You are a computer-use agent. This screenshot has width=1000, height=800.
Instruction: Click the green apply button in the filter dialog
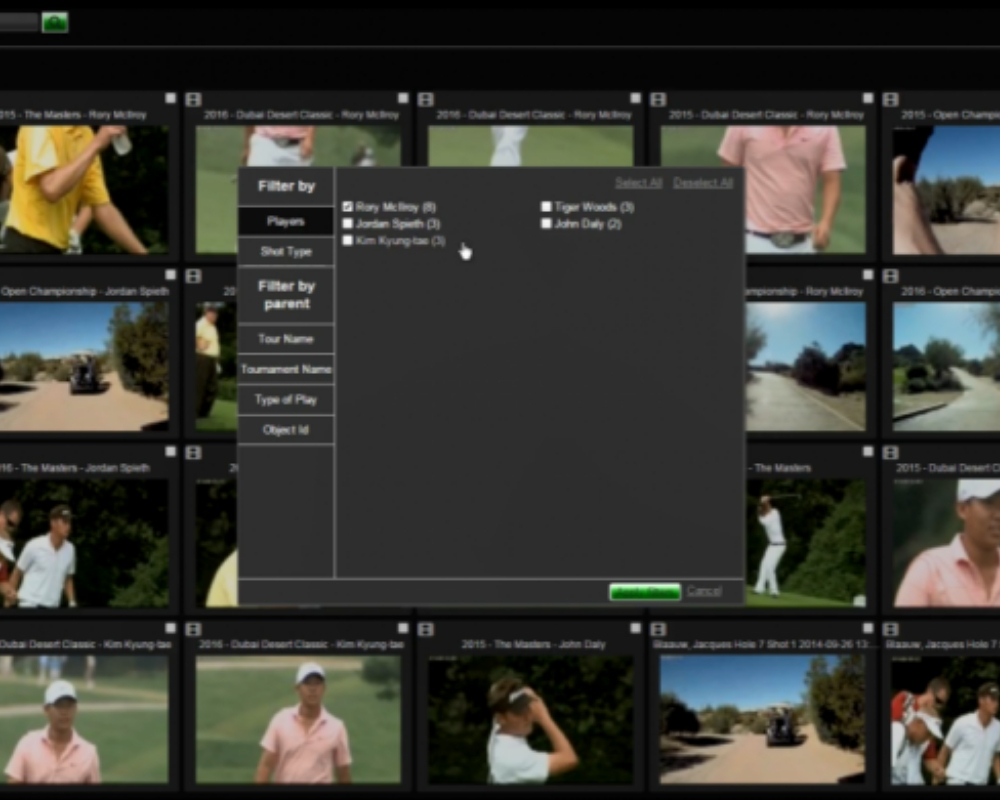tap(645, 592)
